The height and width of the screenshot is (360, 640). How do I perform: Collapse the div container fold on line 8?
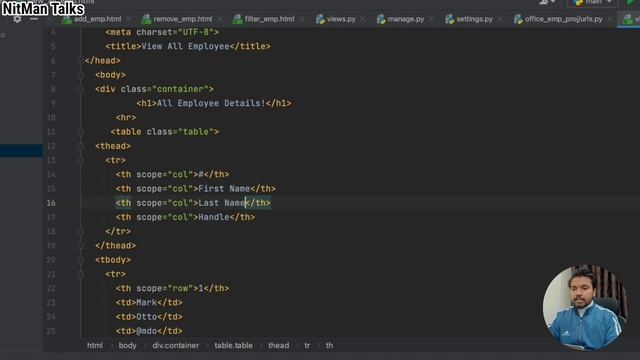(80, 89)
